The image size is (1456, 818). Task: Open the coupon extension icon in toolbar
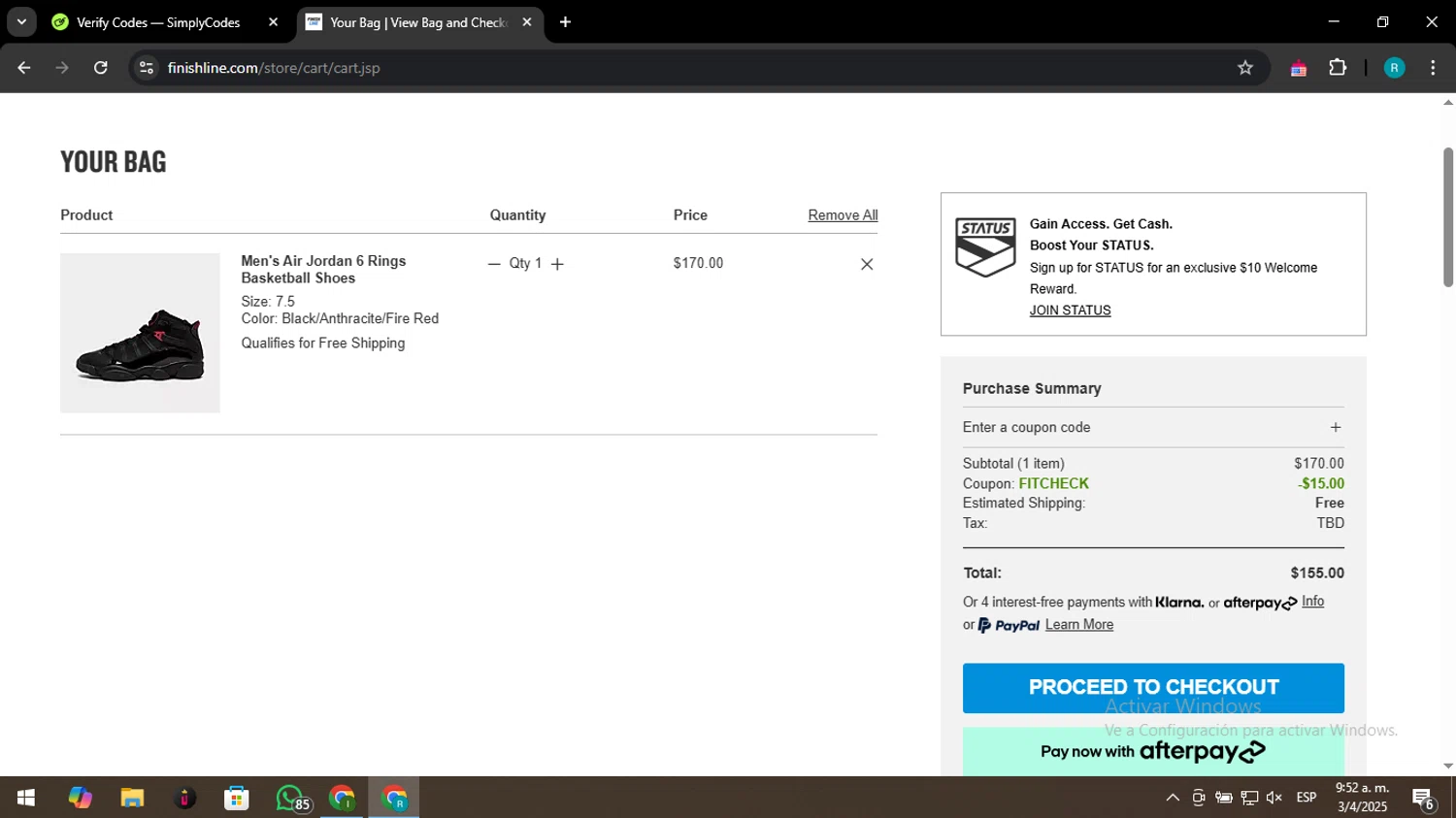pyautogui.click(x=1298, y=68)
